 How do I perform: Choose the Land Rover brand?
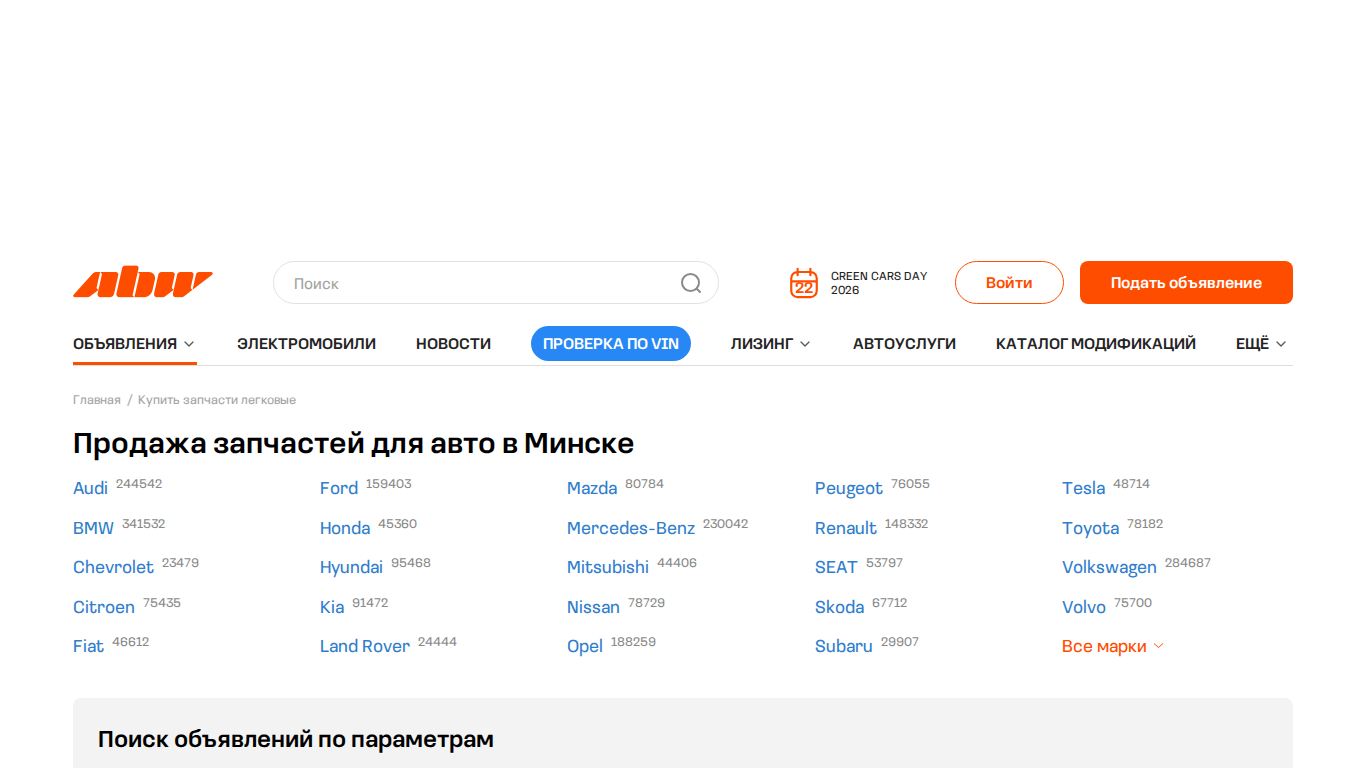365,646
